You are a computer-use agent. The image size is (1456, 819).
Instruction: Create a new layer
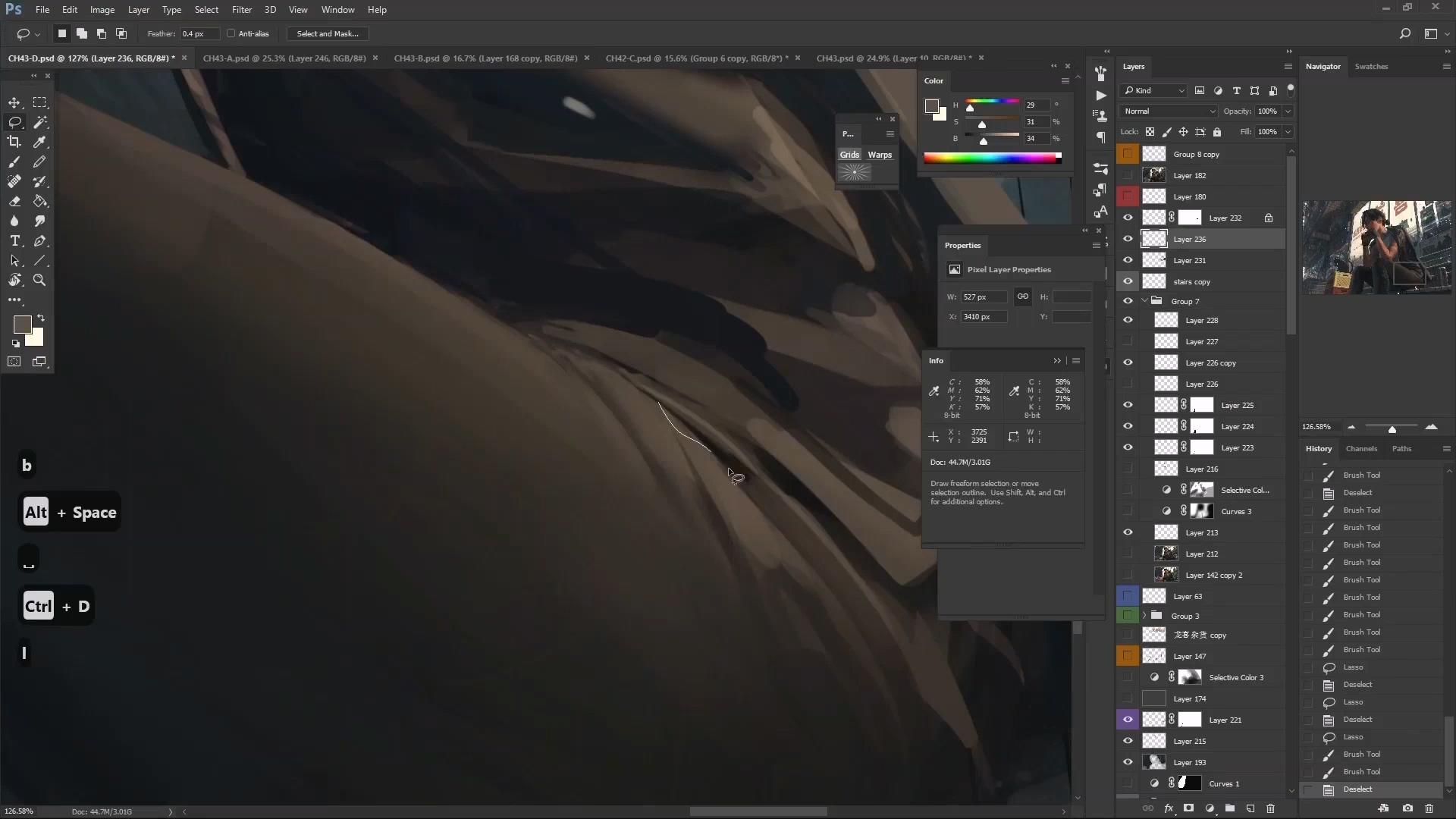1250,808
